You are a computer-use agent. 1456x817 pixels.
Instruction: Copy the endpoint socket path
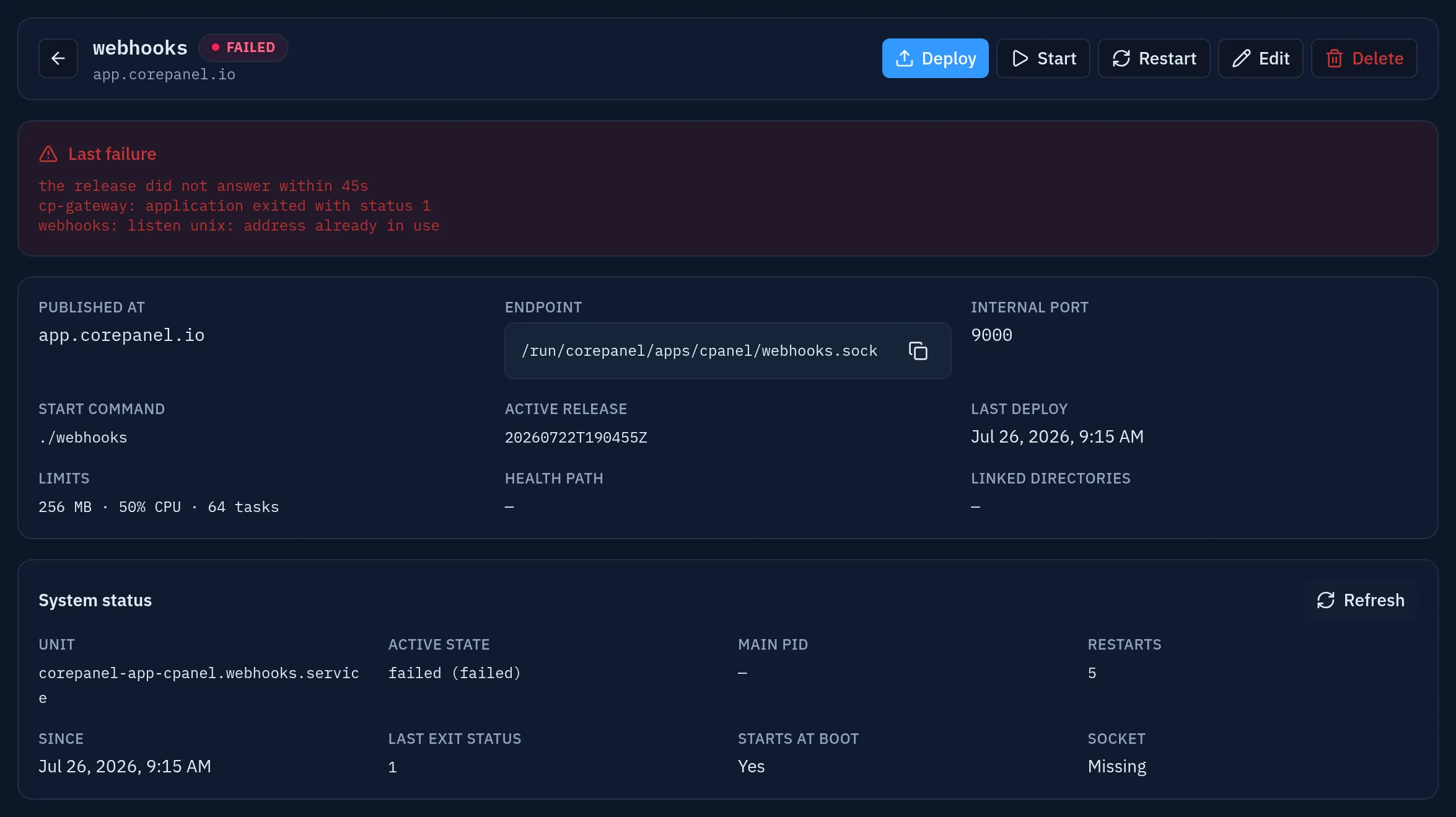coord(918,351)
